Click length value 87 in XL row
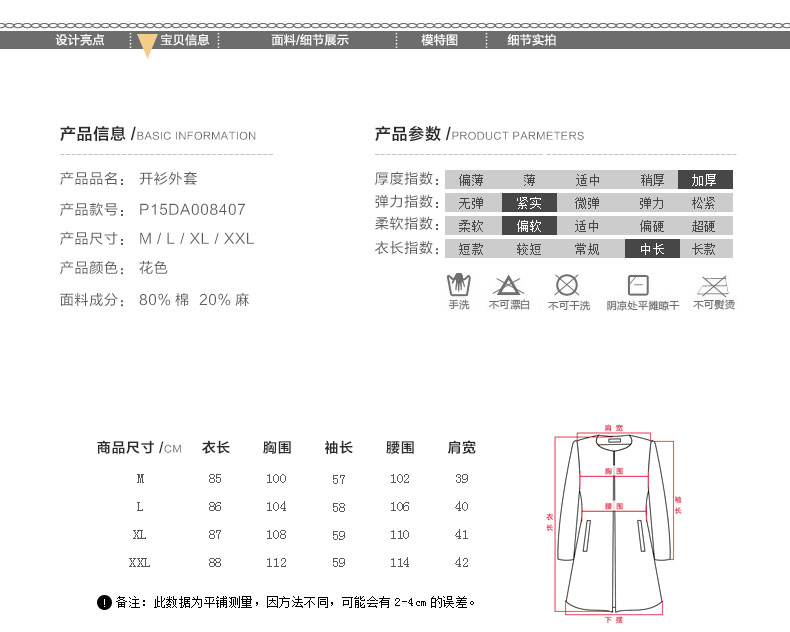The image size is (790, 632). pos(215,534)
